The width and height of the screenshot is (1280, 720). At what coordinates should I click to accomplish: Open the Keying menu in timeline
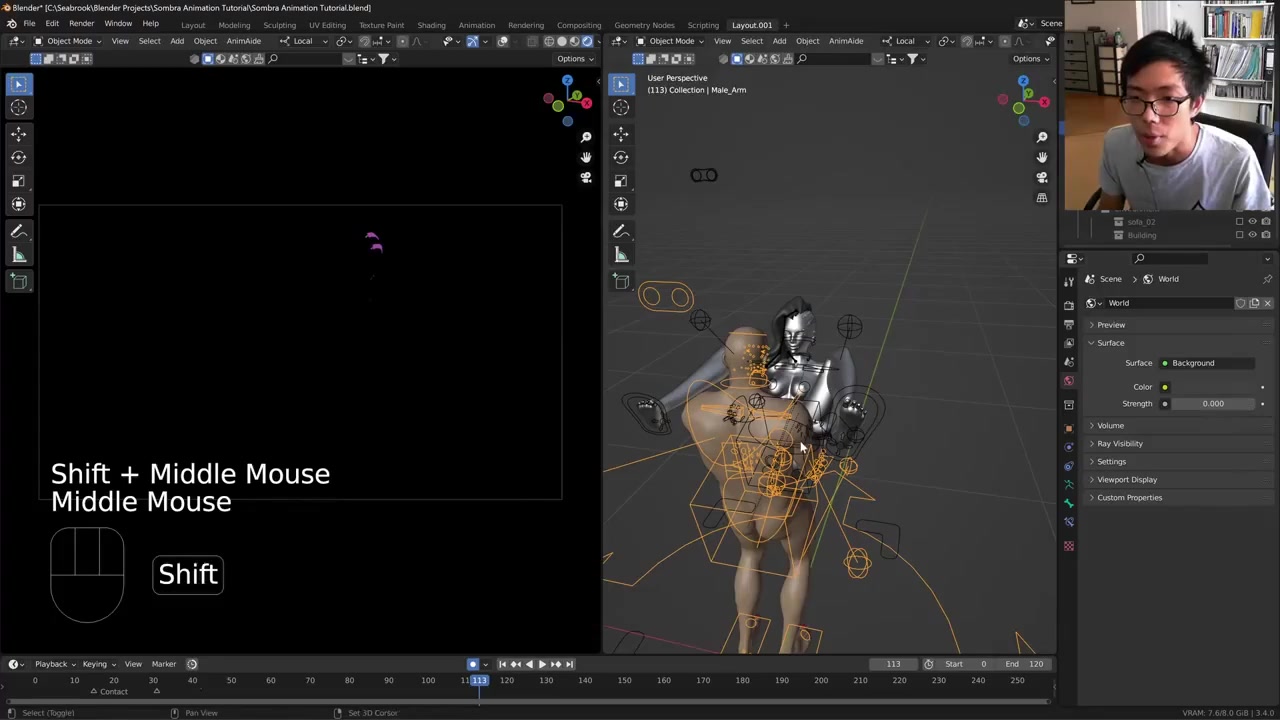(94, 664)
